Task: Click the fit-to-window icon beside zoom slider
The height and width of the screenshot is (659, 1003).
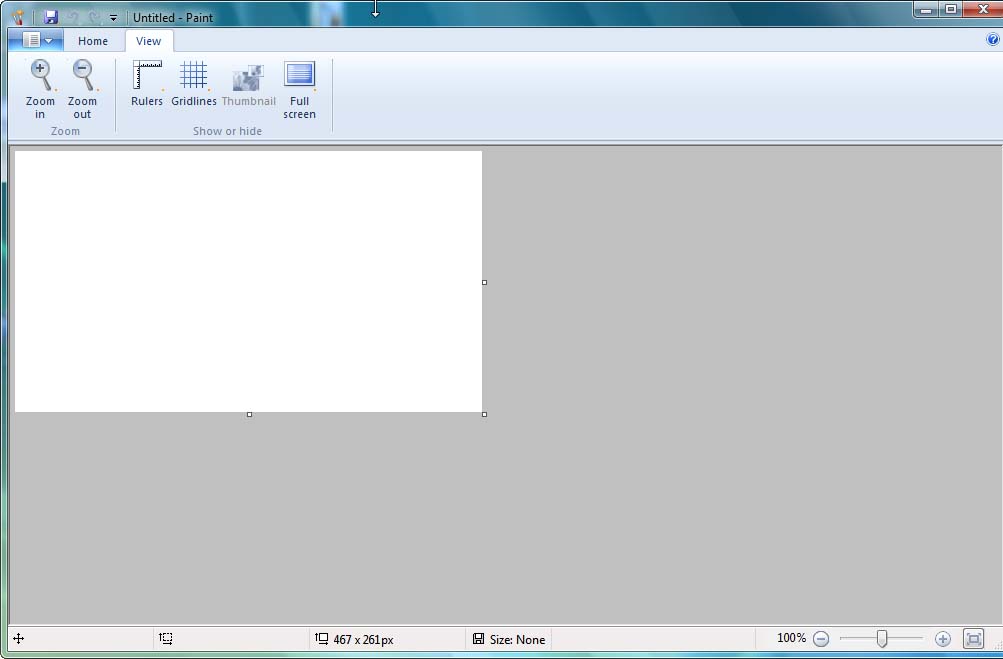Action: [973, 638]
